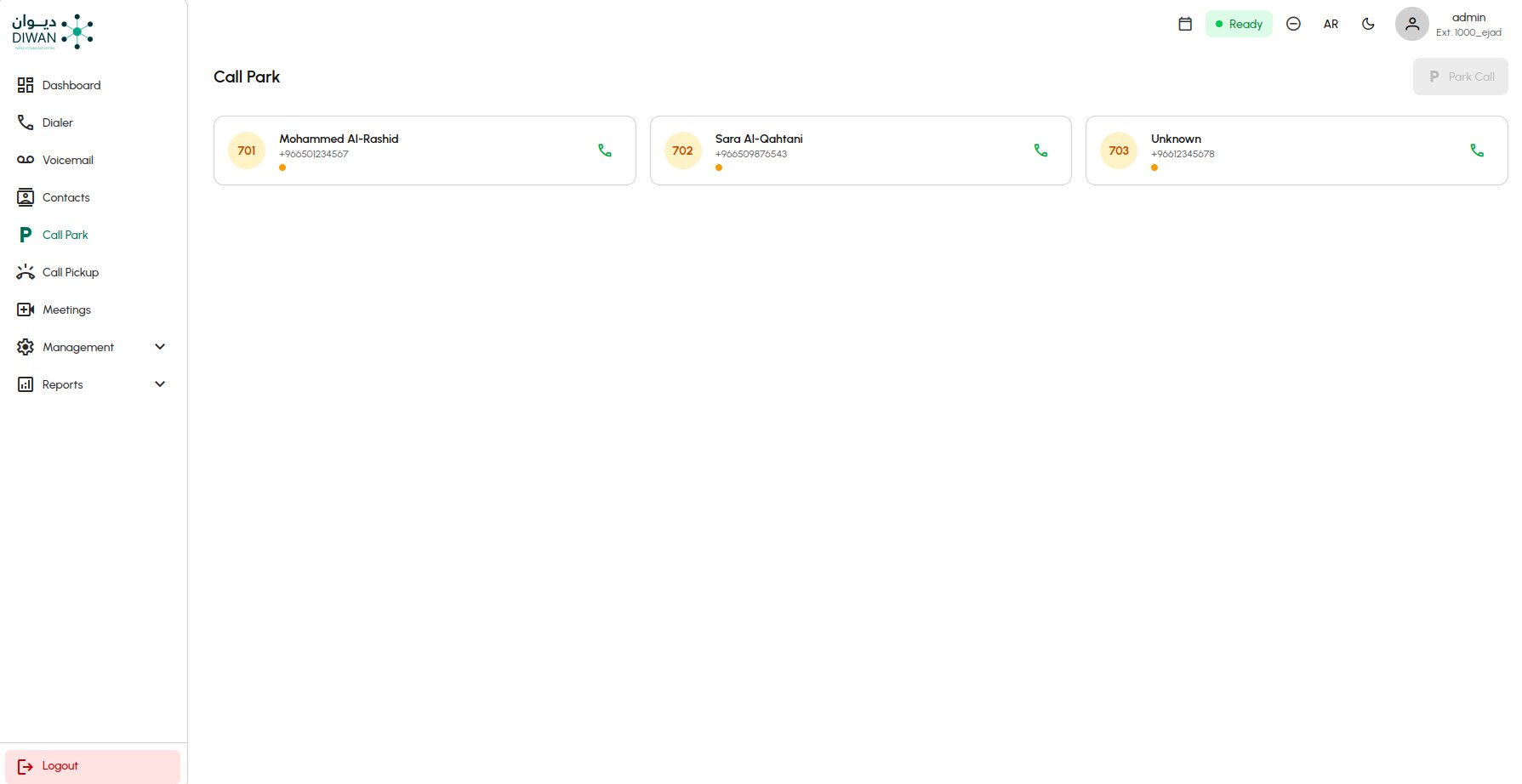Viewport: 1522px width, 784px height.
Task: Retrieve call parked at slot 701
Action: pyautogui.click(x=605, y=151)
